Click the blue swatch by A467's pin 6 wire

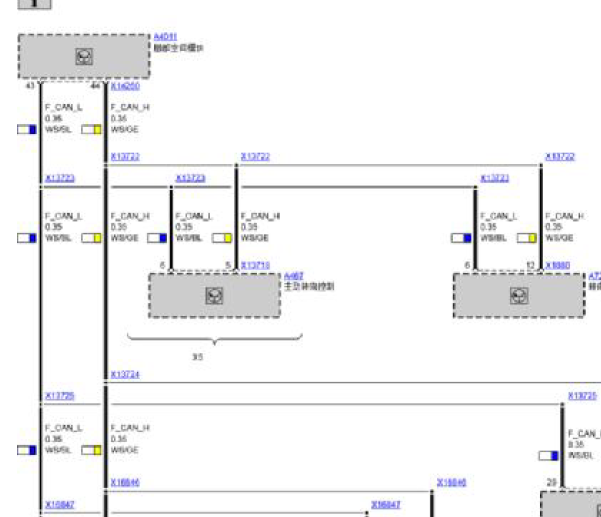[x=157, y=238]
